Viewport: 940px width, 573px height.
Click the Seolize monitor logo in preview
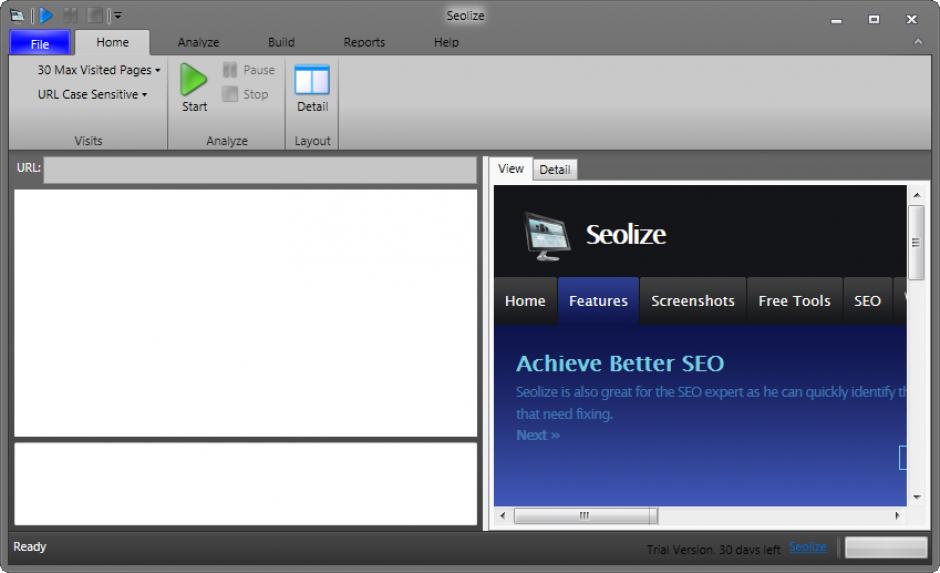click(x=546, y=236)
